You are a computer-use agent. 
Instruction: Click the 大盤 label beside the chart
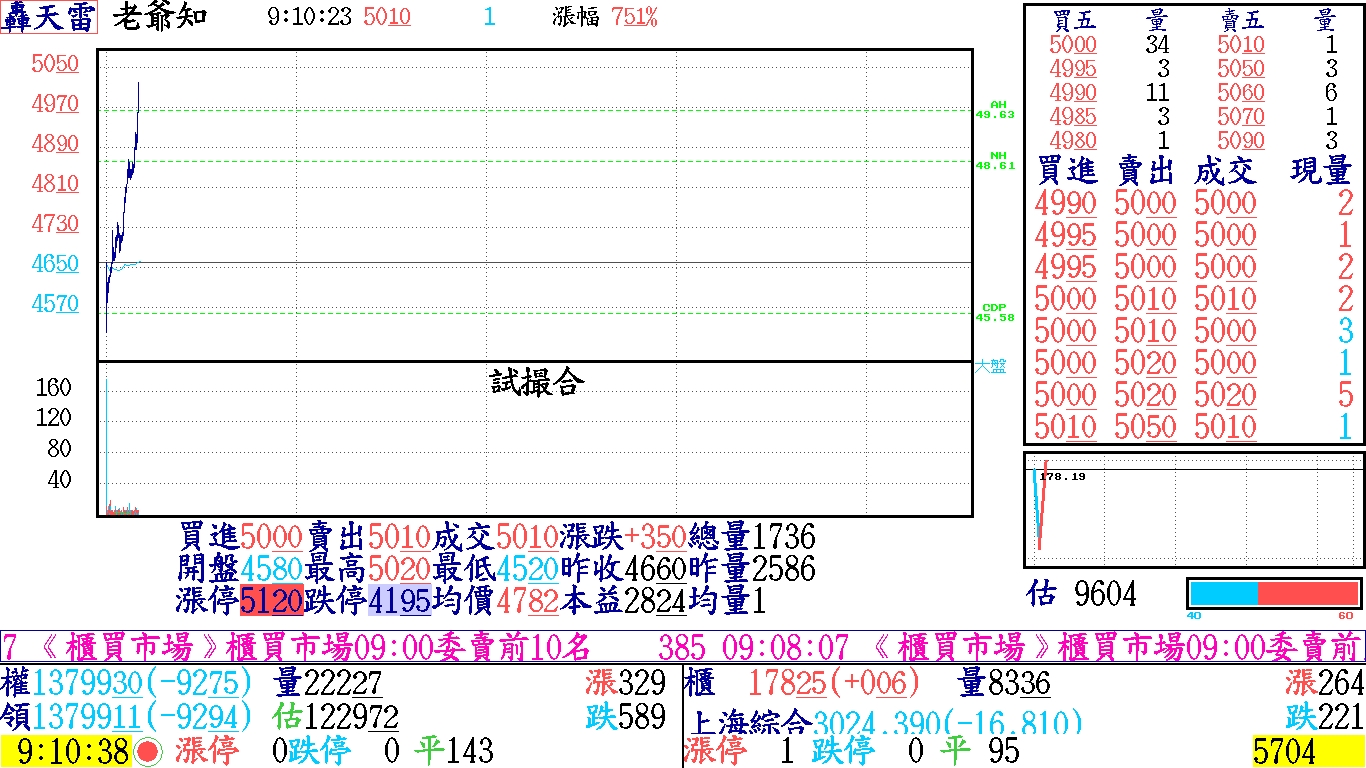(x=990, y=366)
